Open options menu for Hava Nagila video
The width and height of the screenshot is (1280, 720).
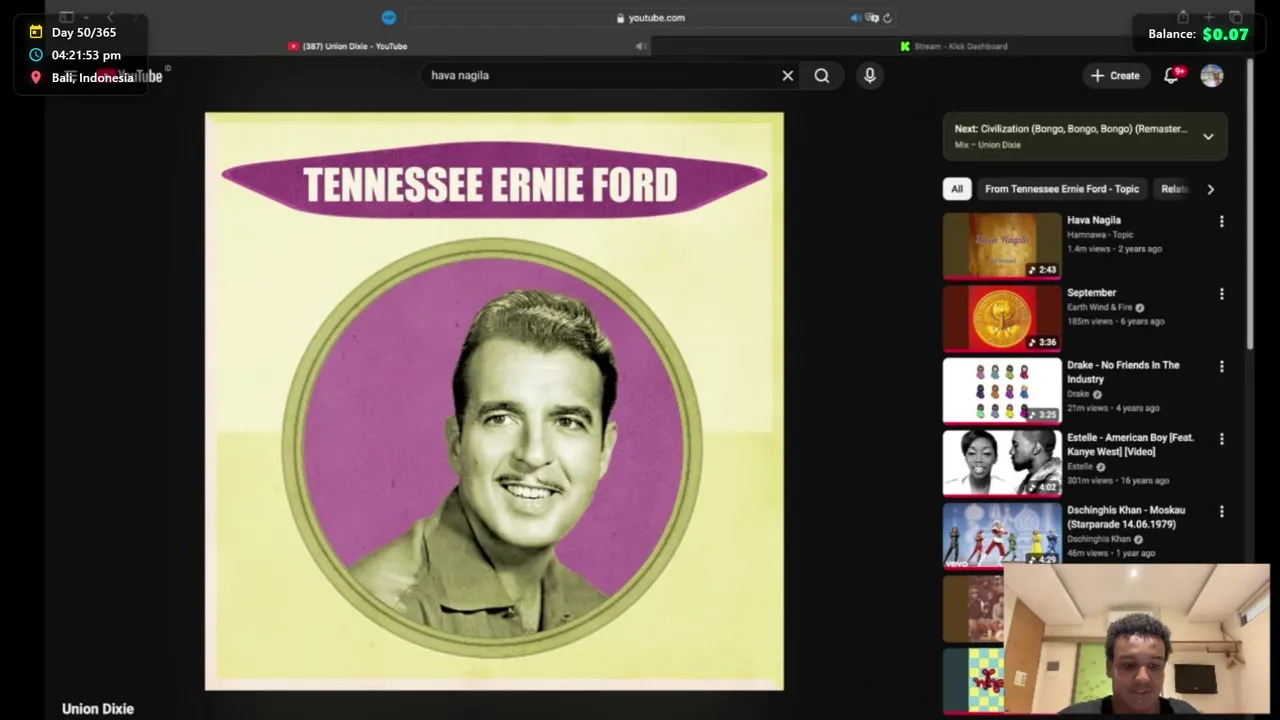tap(1221, 221)
